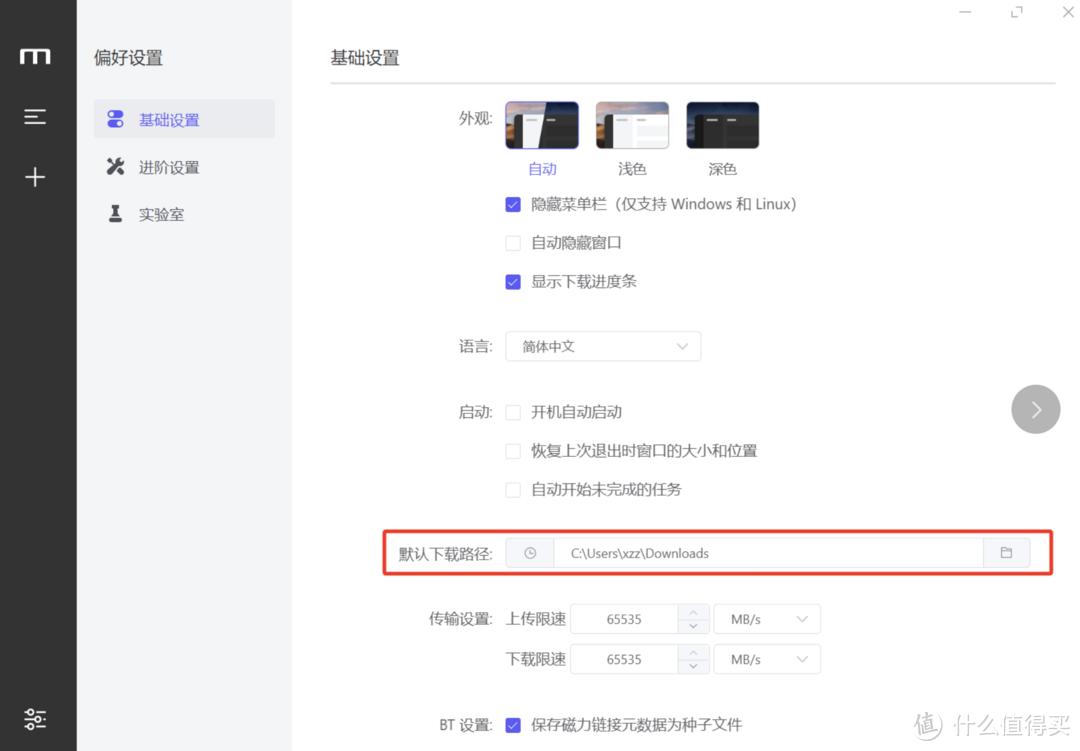Open download path history clock icon
Viewport: 1080px width, 751px height.
(530, 553)
